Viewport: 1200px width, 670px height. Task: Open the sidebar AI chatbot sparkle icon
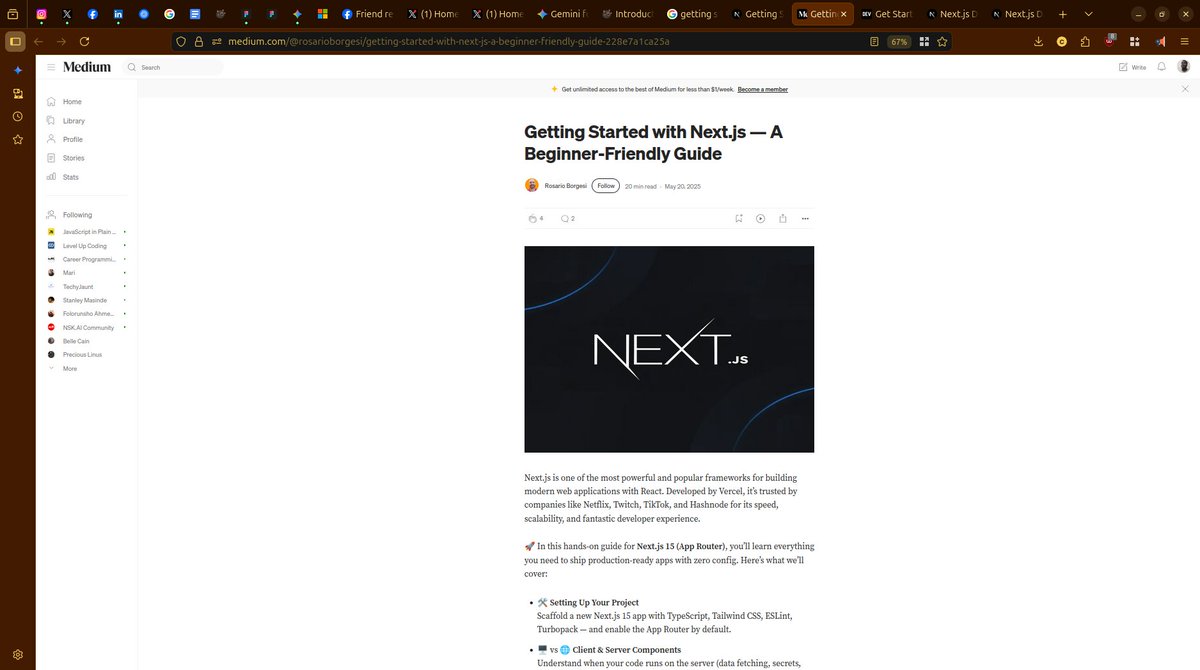pyautogui.click(x=17, y=70)
